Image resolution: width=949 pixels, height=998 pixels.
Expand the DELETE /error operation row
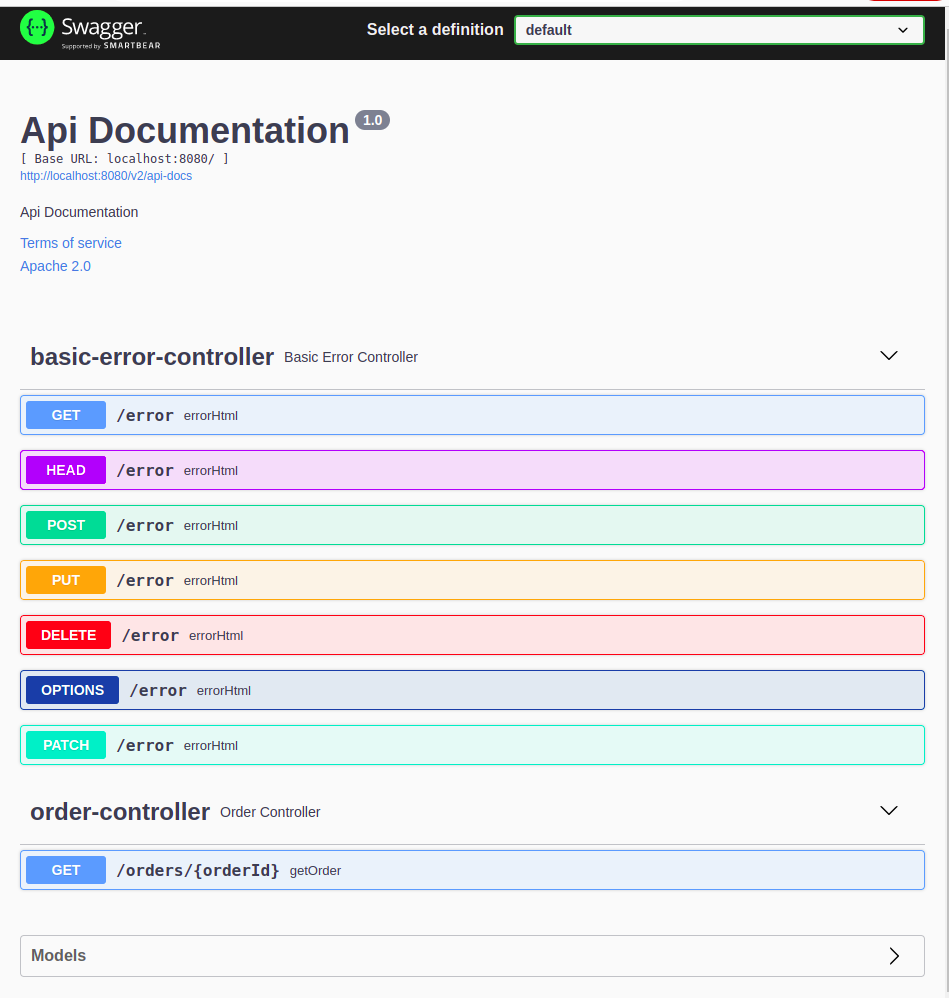pos(470,635)
